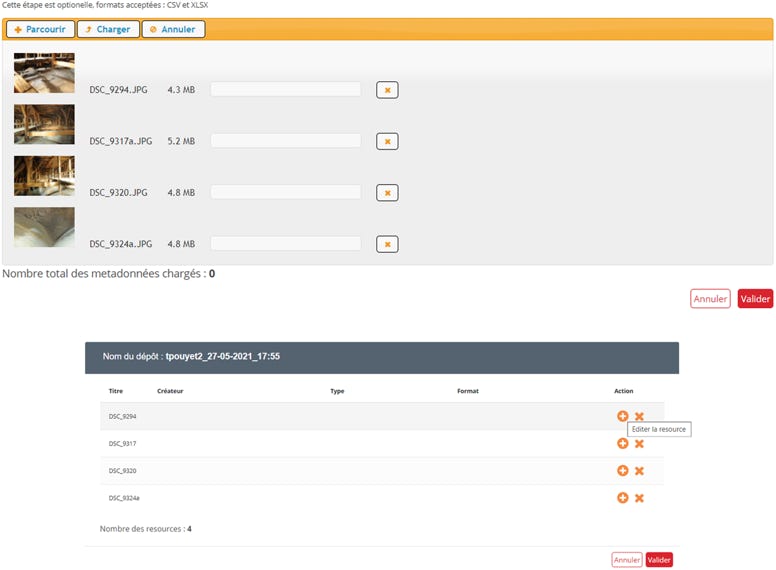Image resolution: width=776 pixels, height=570 pixels.
Task: Delete the DSC_9324a resource row
Action: pos(640,497)
